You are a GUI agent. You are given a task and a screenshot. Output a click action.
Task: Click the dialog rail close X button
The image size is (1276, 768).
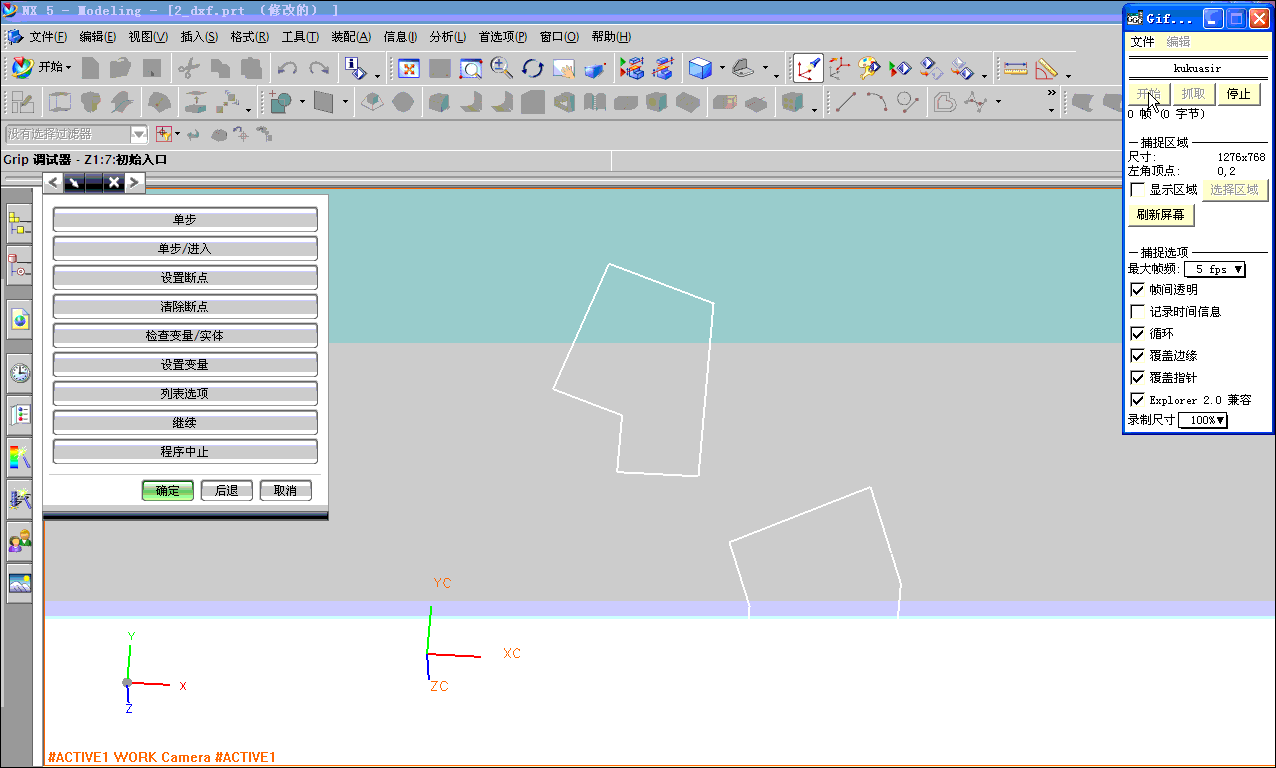[114, 182]
